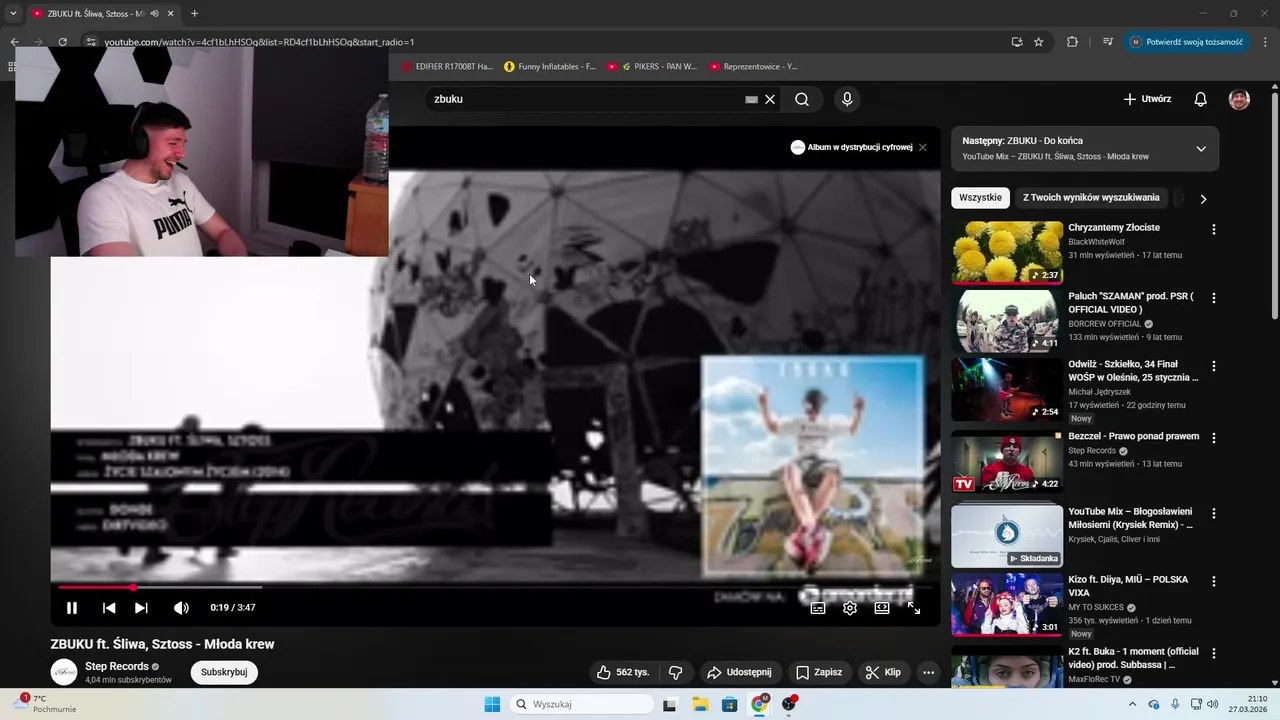The width and height of the screenshot is (1280, 720).
Task: Go back in browser history
Action: point(14,42)
